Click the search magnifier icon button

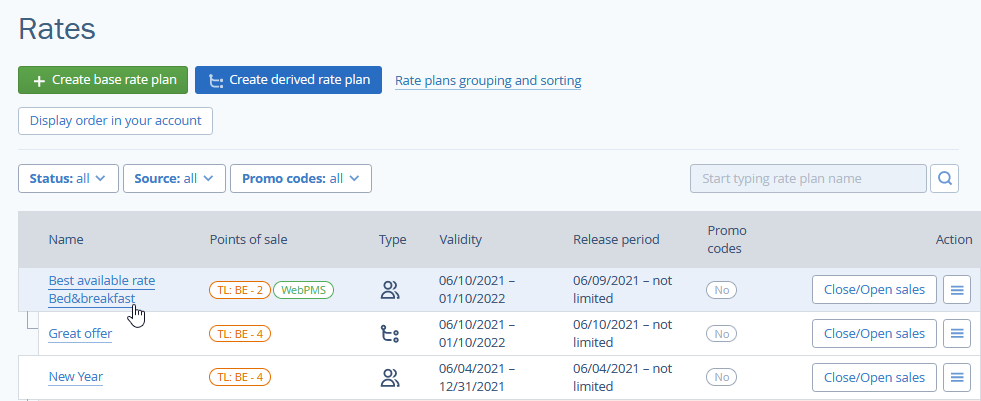point(945,179)
